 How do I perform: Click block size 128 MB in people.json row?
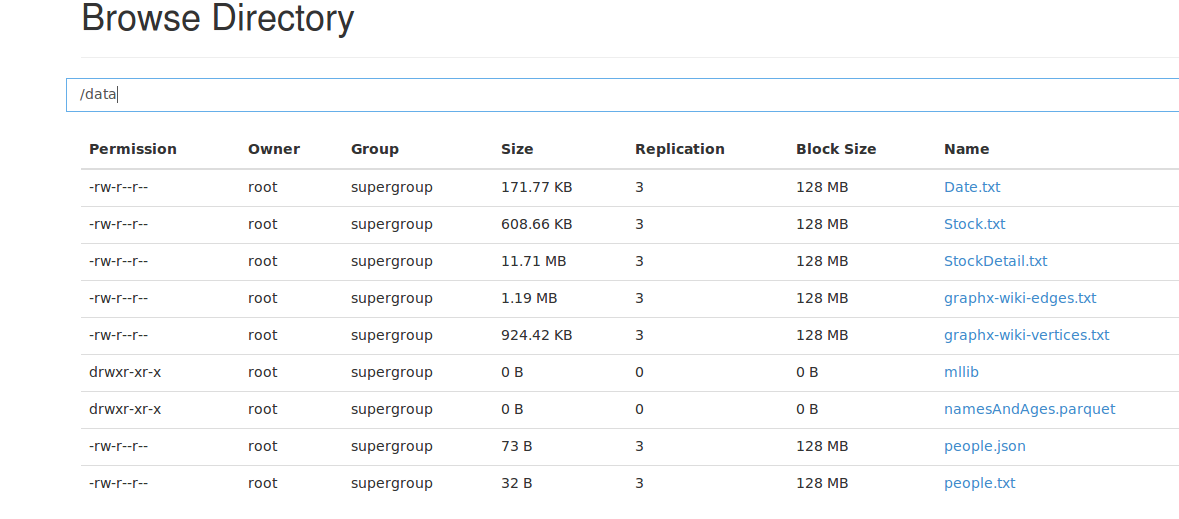coord(822,446)
